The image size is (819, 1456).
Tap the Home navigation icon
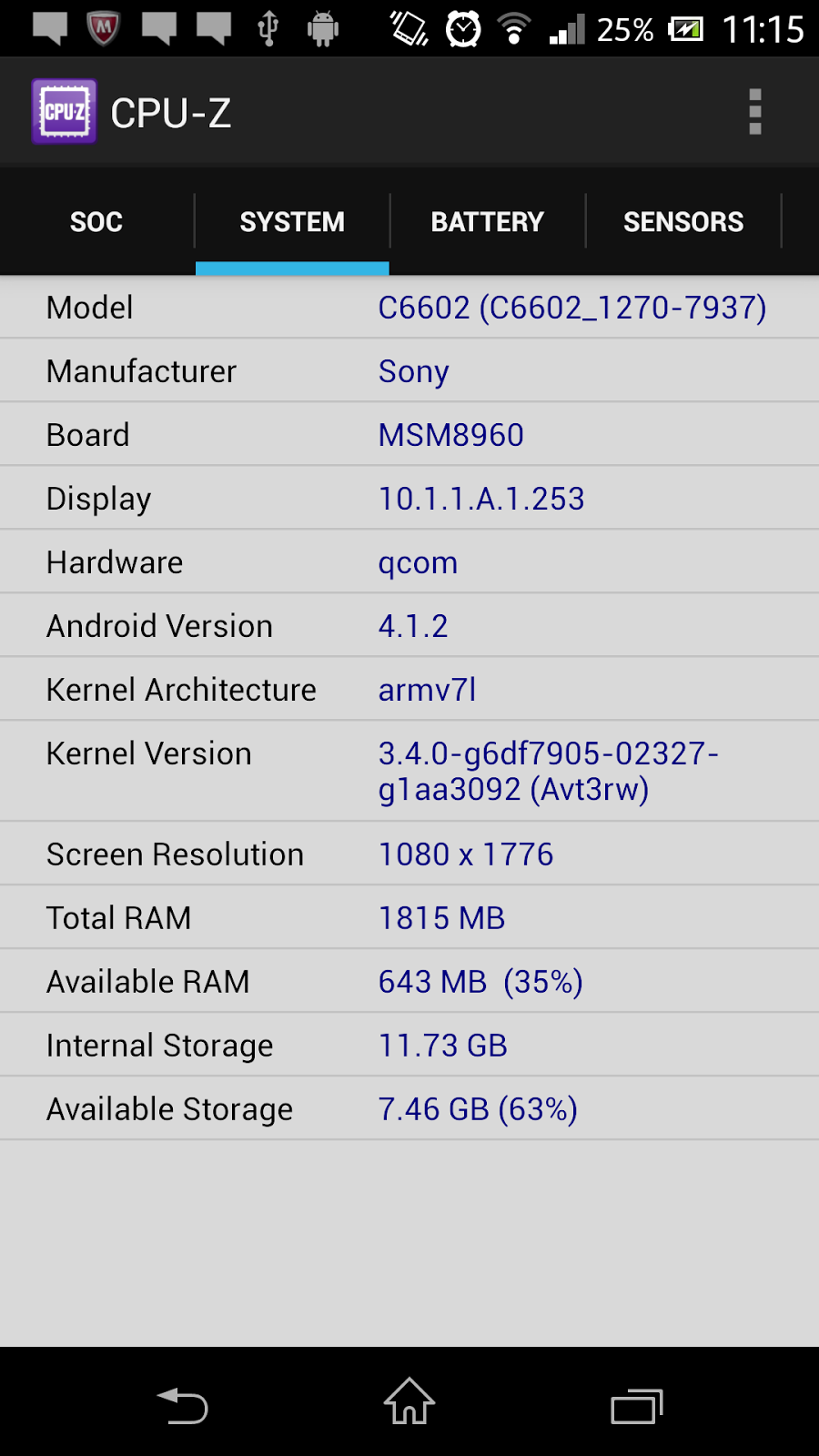coord(409,1402)
